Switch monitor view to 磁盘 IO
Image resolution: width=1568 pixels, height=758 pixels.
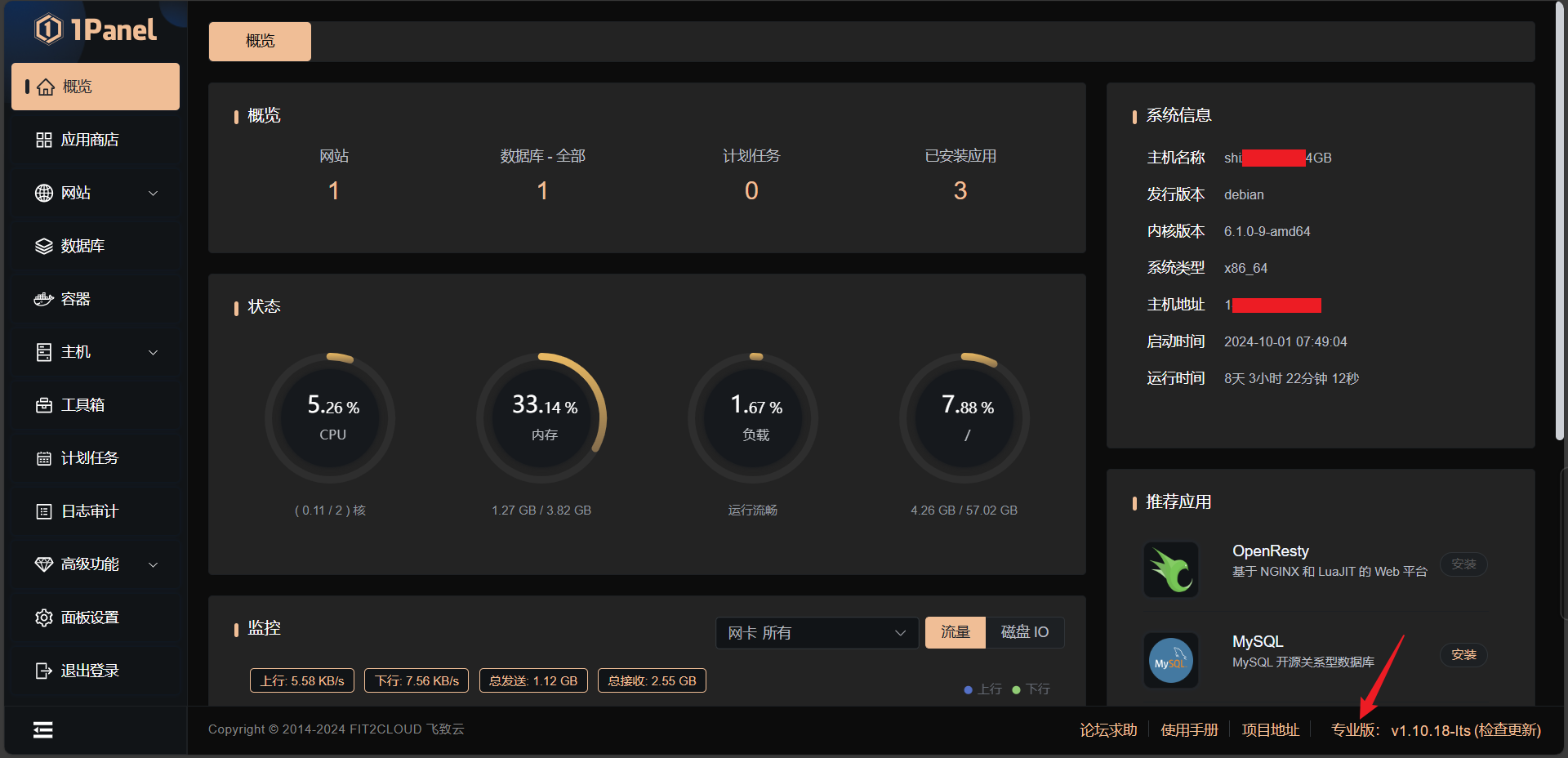[x=1024, y=632]
